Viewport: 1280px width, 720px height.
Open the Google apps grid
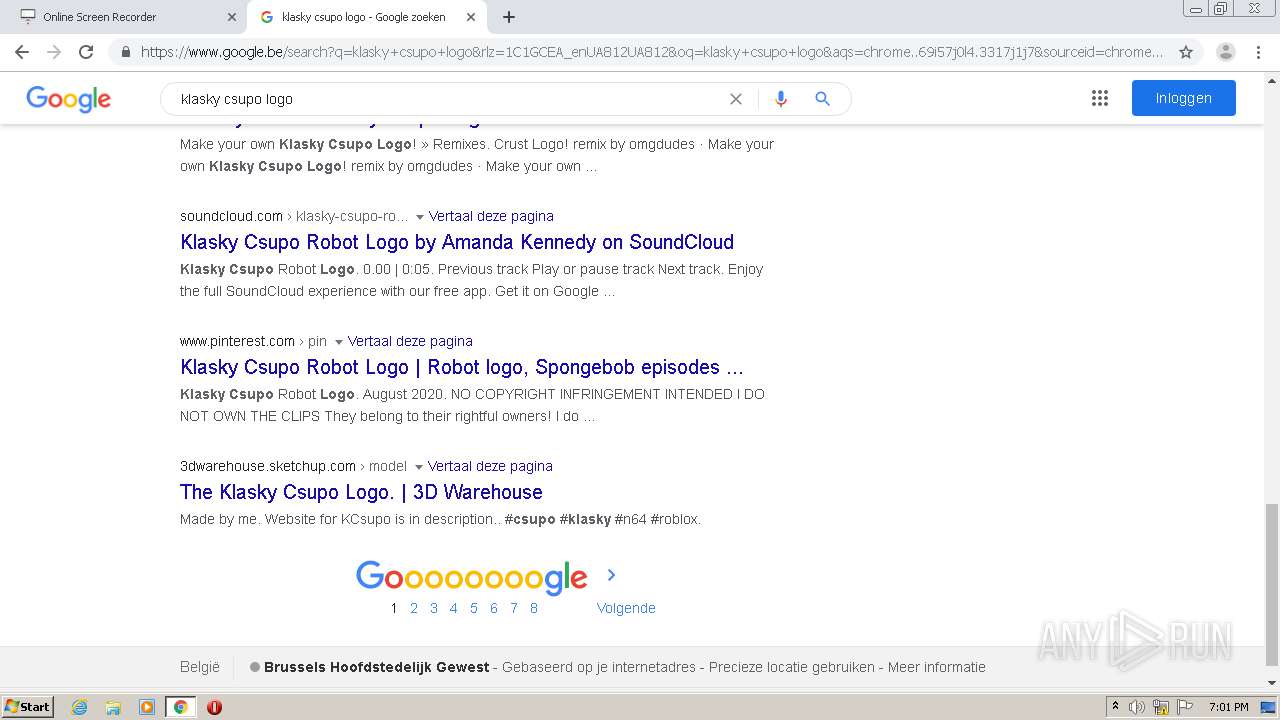[1100, 98]
